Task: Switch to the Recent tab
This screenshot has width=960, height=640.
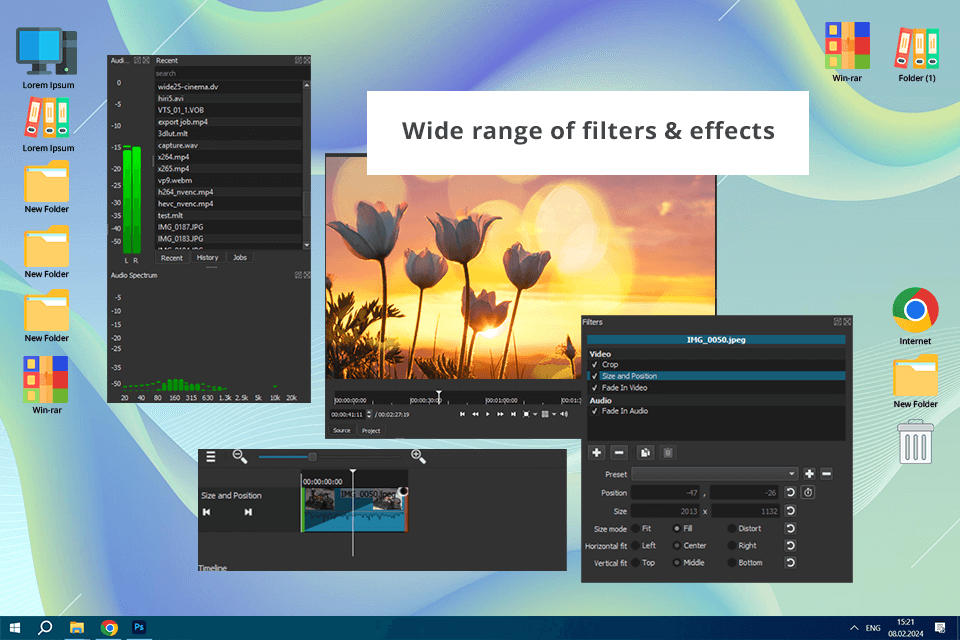Action: click(172, 258)
